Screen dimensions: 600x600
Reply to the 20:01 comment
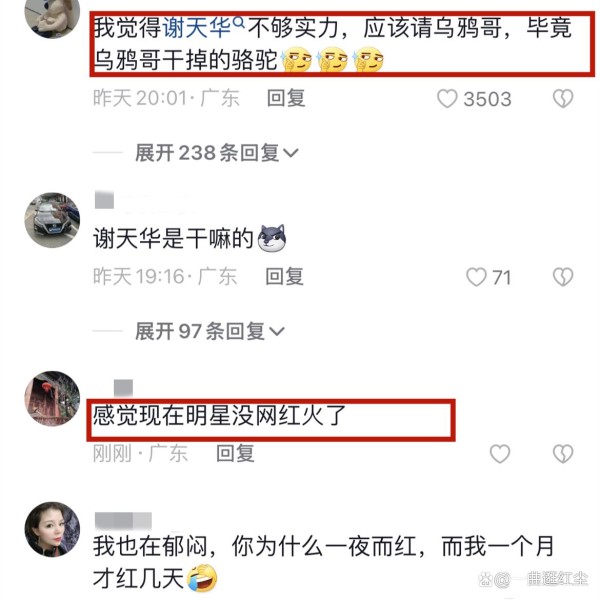pos(286,98)
